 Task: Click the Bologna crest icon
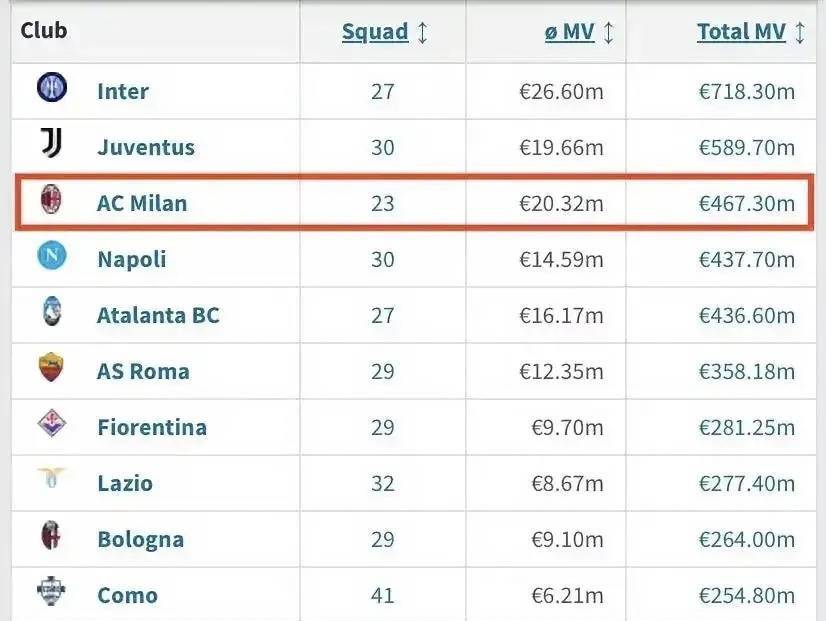tap(51, 535)
